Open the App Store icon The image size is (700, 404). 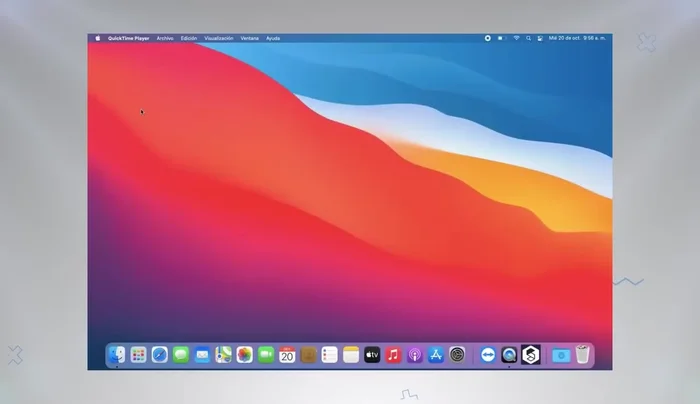pyautogui.click(x=436, y=355)
